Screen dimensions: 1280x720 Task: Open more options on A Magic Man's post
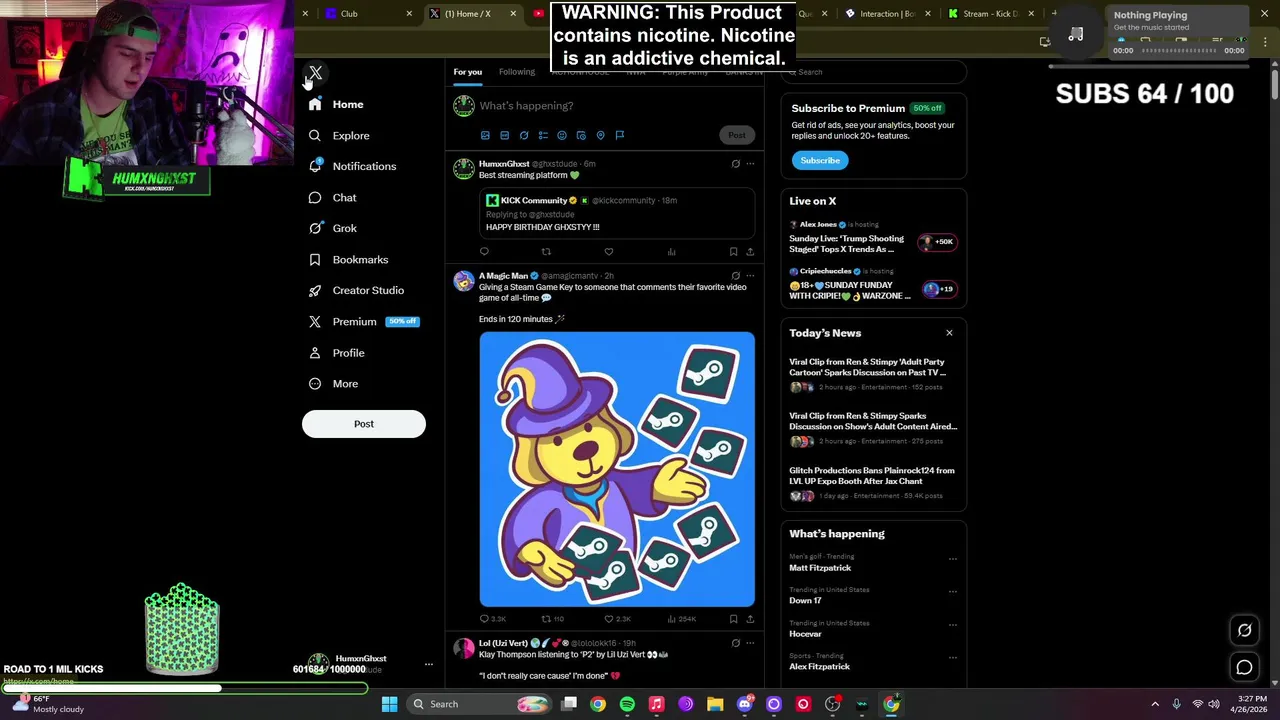[x=750, y=276]
